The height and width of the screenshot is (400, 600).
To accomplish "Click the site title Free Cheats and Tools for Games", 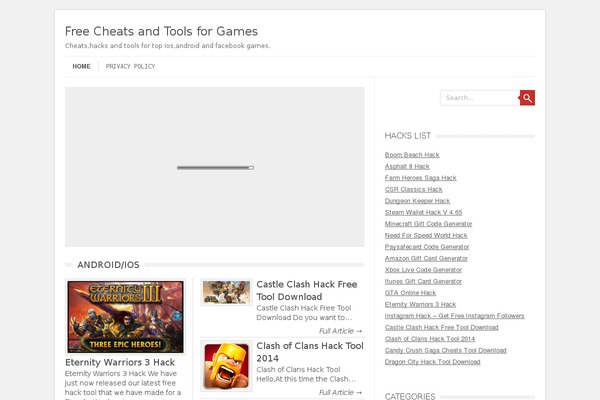I will pyautogui.click(x=161, y=31).
